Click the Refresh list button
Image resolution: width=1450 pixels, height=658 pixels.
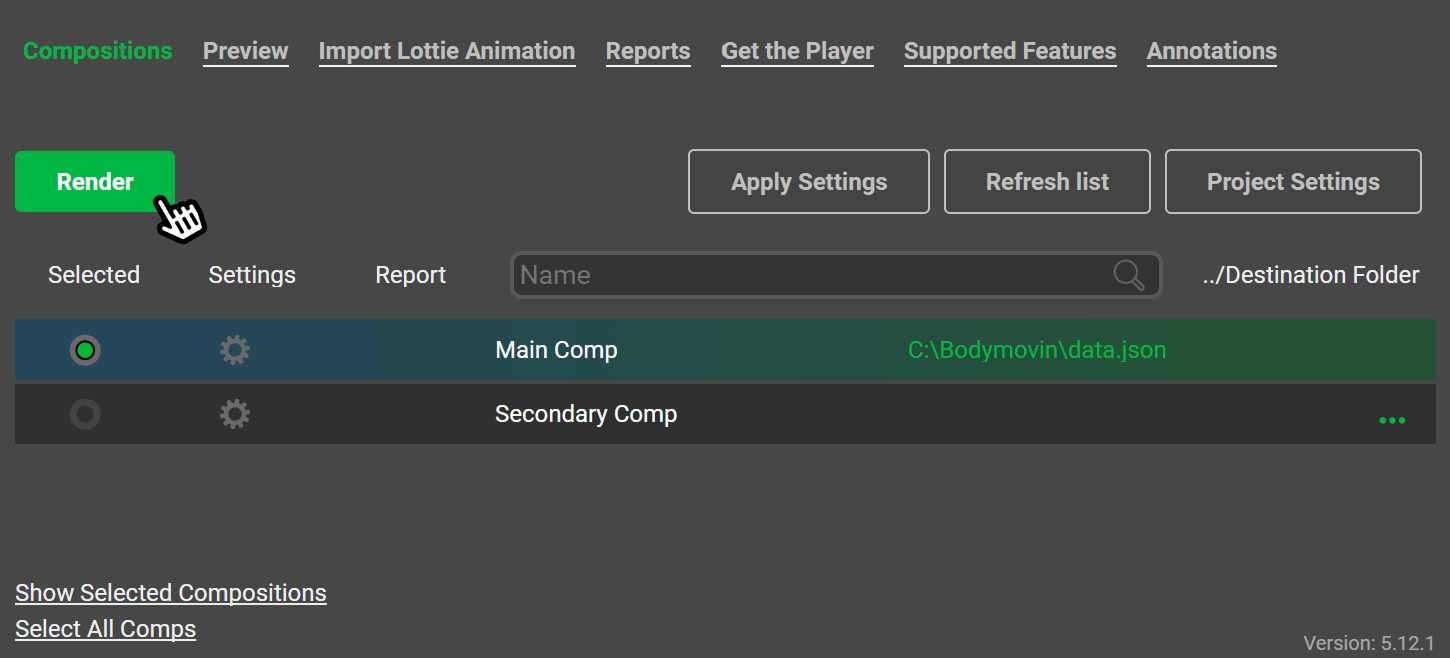click(x=1048, y=182)
